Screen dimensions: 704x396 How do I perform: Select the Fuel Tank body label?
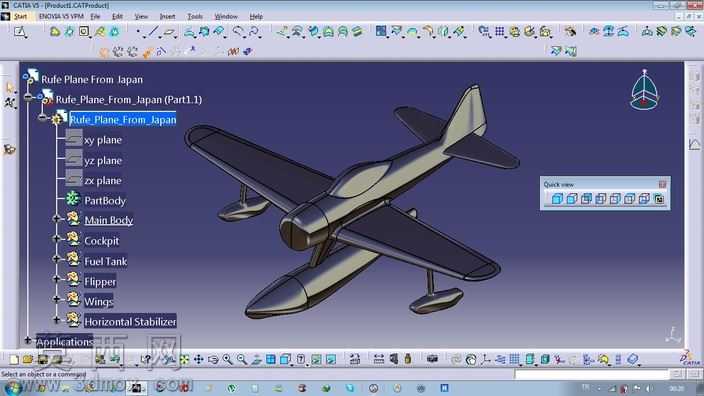[x=106, y=261]
